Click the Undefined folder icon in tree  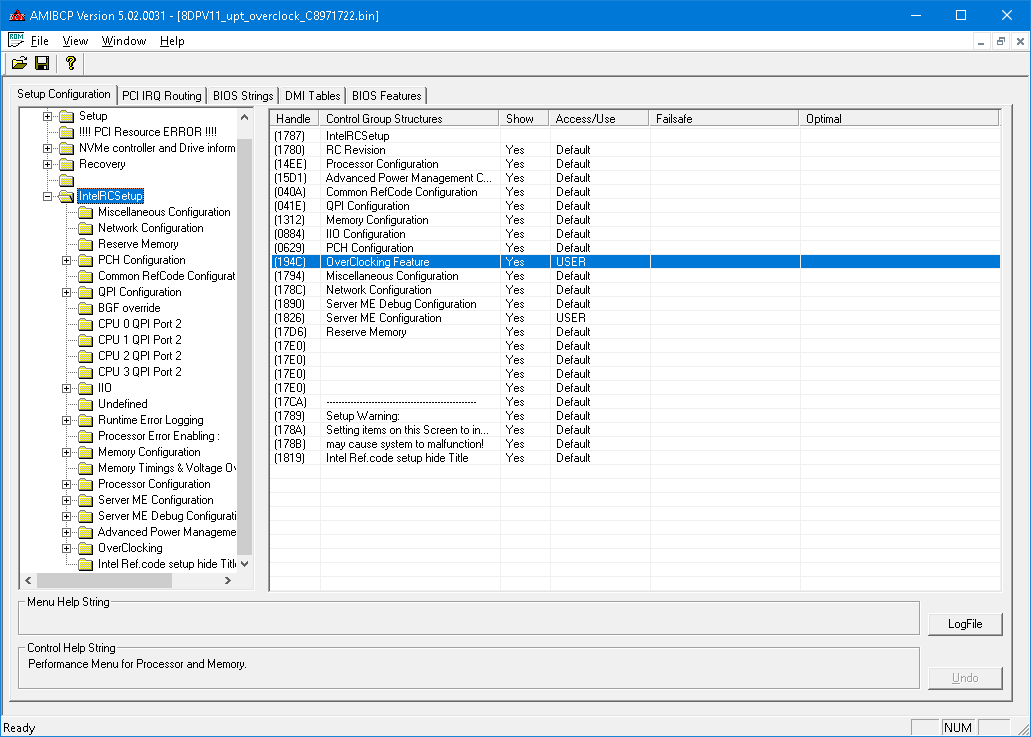[85, 404]
